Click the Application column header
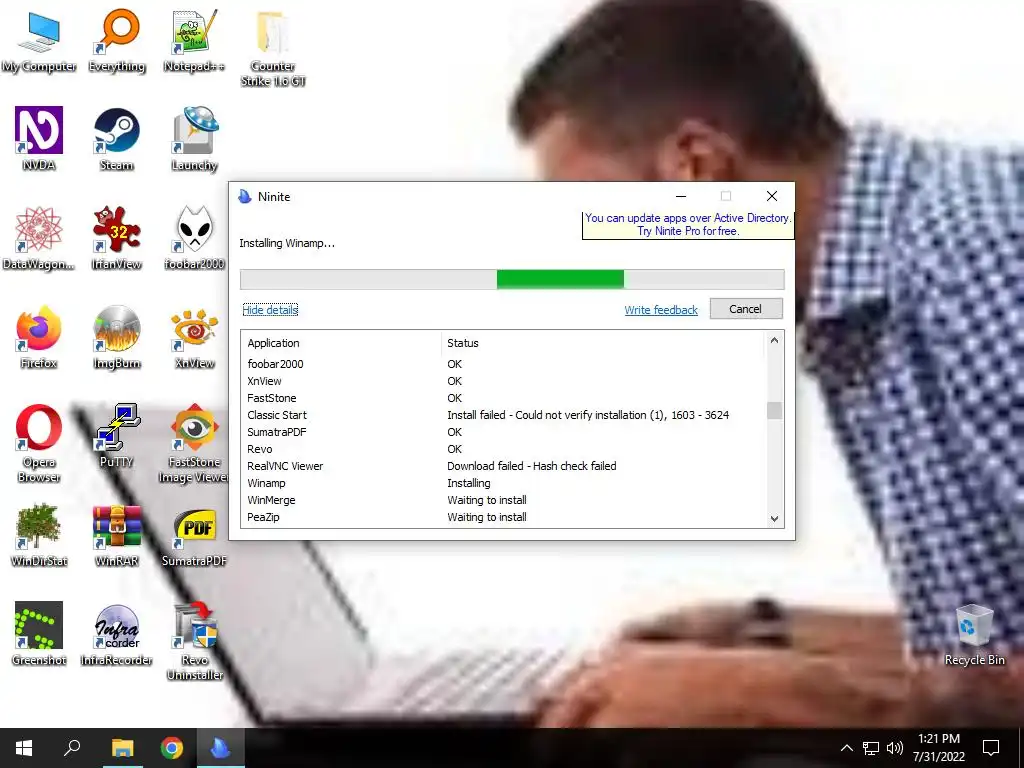1024x768 pixels. point(341,343)
